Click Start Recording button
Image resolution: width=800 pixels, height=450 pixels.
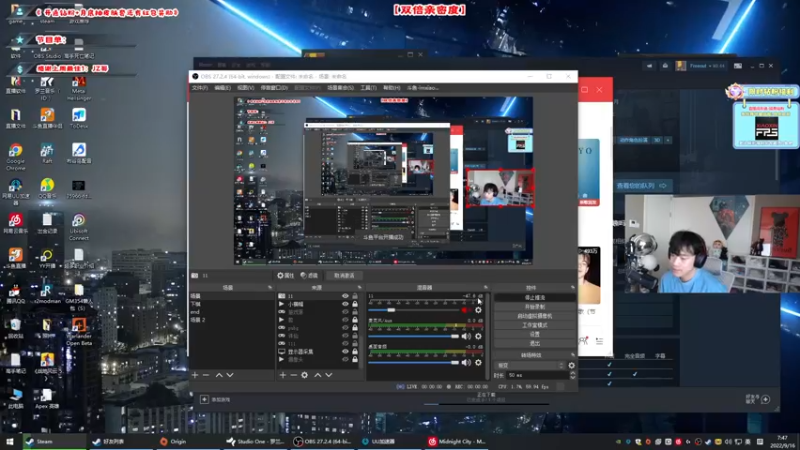[535, 307]
